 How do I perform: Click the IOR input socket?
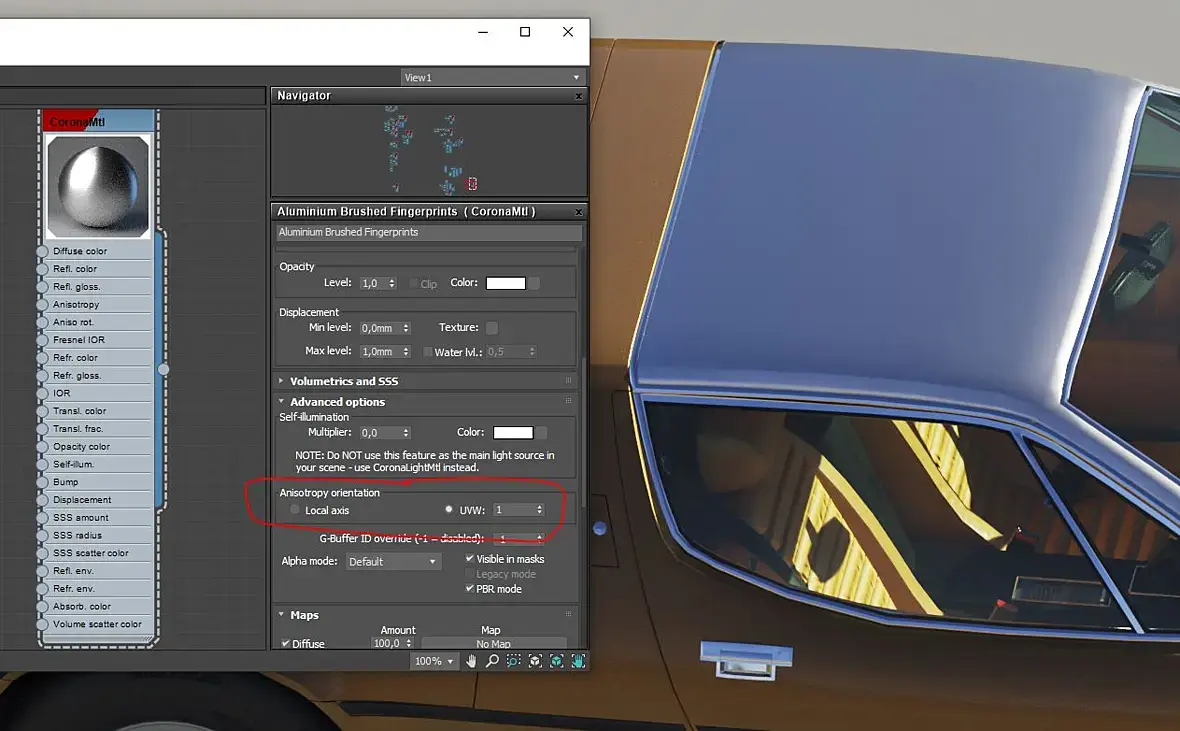pos(42,393)
